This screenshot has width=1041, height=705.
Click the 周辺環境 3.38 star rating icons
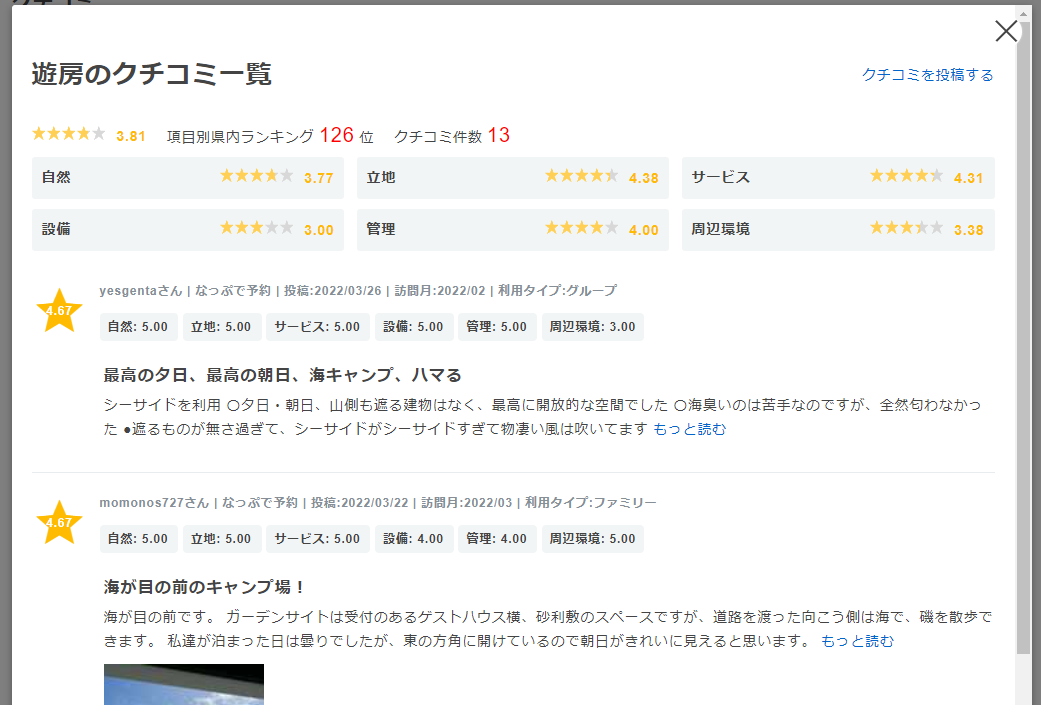(907, 228)
